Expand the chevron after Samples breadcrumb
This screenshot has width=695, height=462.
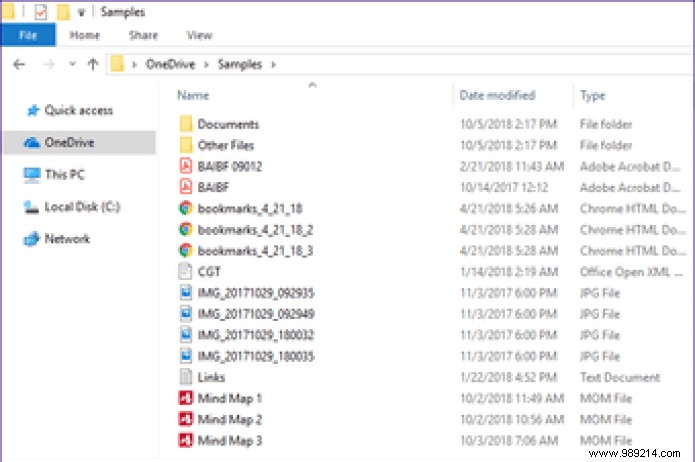pyautogui.click(x=273, y=65)
